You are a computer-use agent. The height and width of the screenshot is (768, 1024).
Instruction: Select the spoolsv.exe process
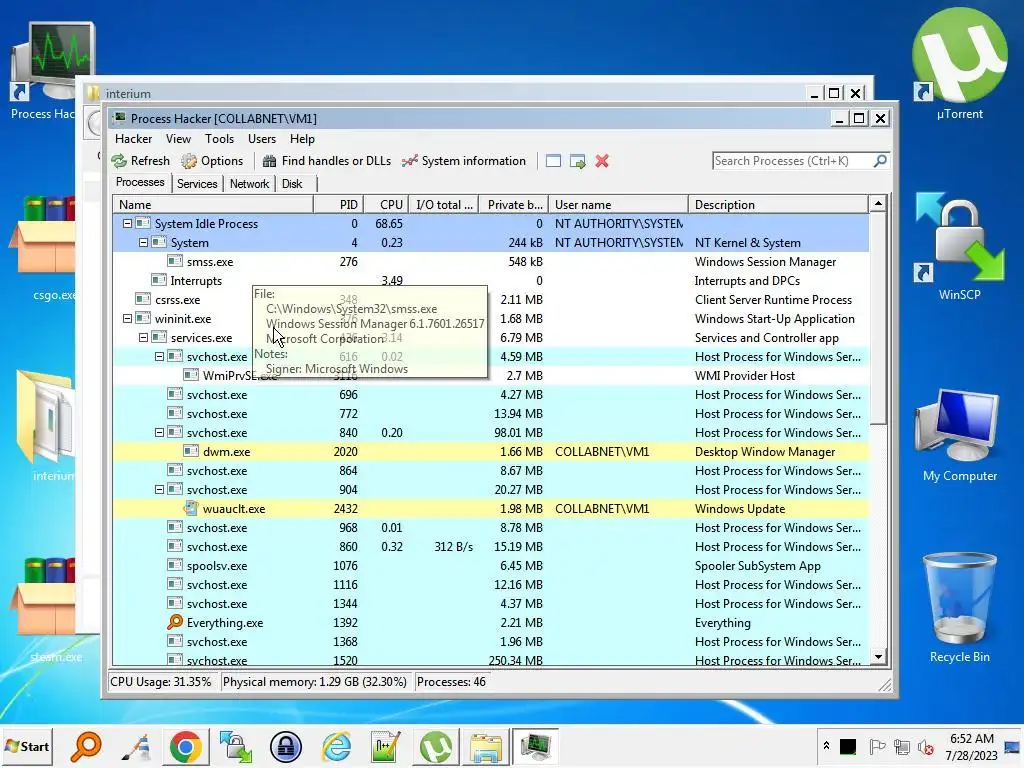coord(490,566)
